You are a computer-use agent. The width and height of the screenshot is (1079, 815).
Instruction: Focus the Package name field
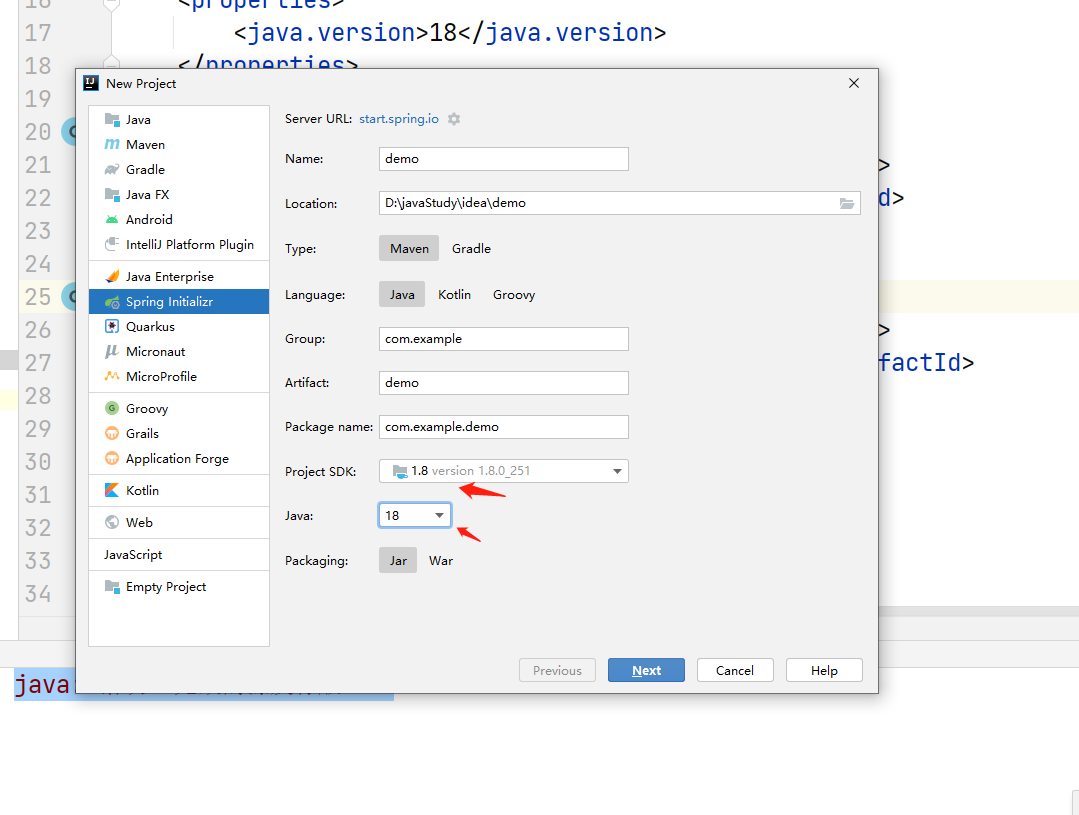click(x=504, y=427)
